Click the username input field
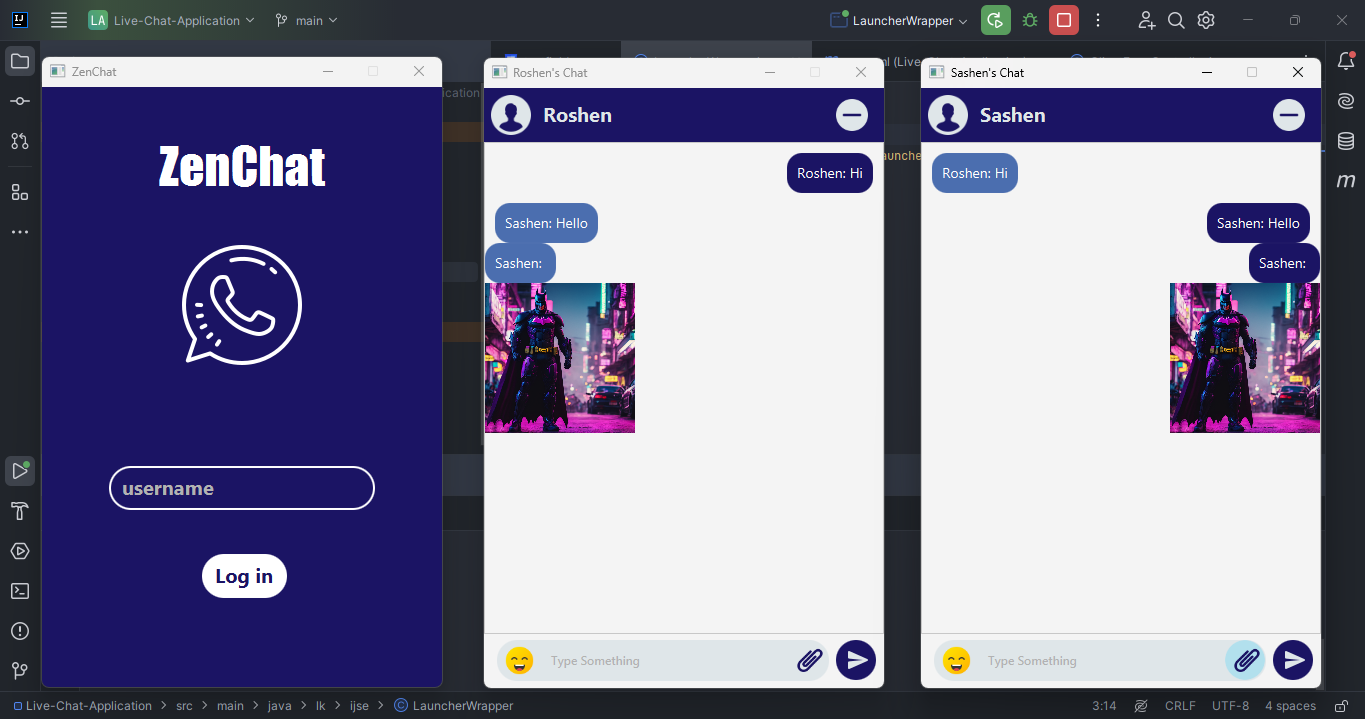 [x=242, y=489]
